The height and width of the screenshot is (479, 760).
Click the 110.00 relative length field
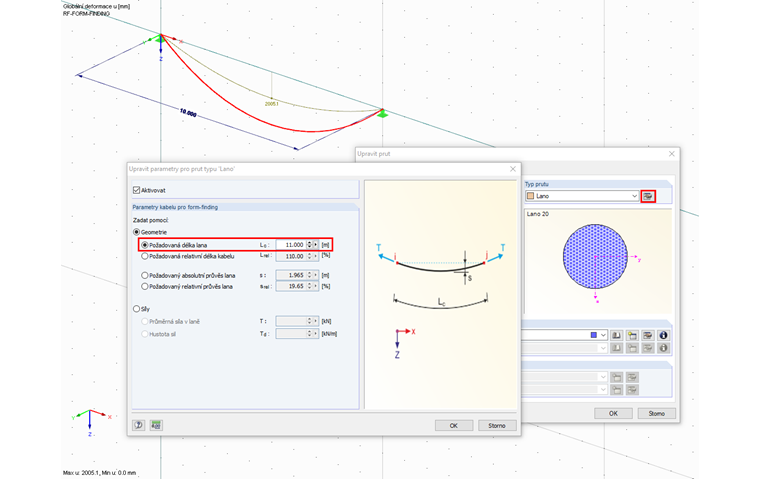click(291, 256)
